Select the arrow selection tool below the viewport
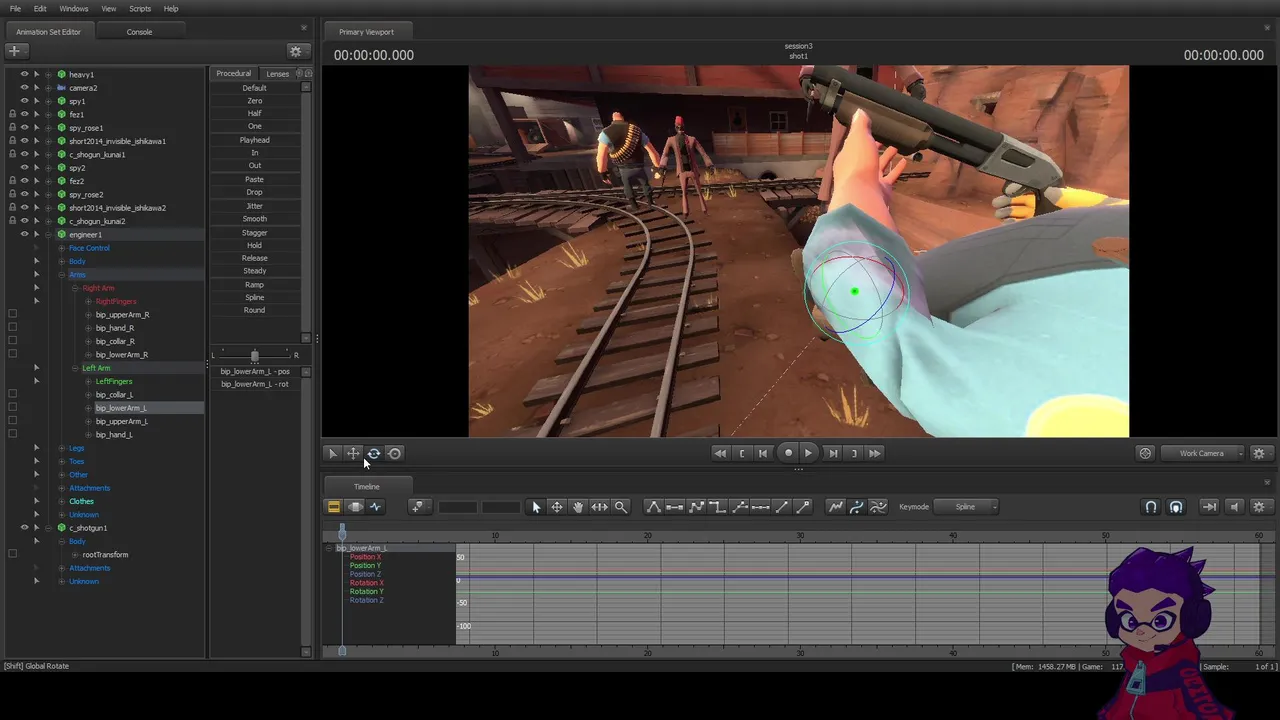The image size is (1280, 720). click(333, 454)
